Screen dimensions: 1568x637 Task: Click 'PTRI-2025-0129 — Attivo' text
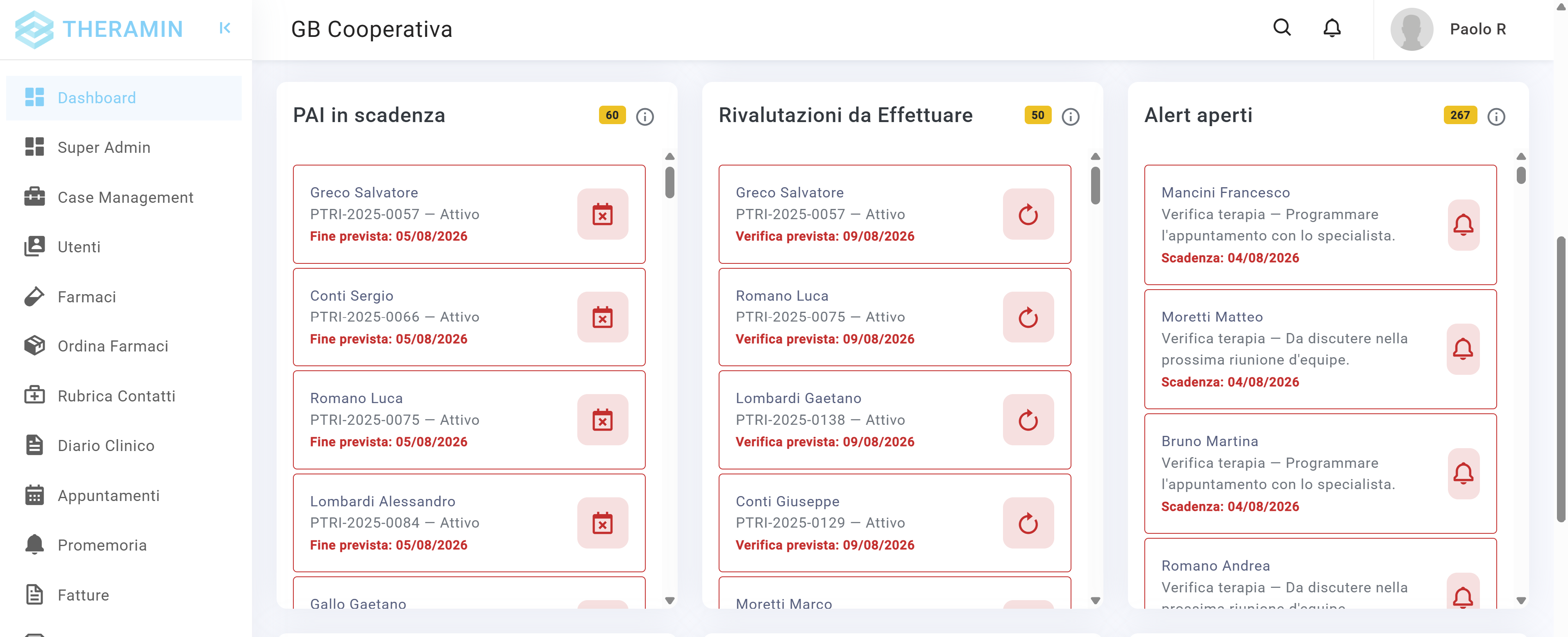[x=820, y=523]
